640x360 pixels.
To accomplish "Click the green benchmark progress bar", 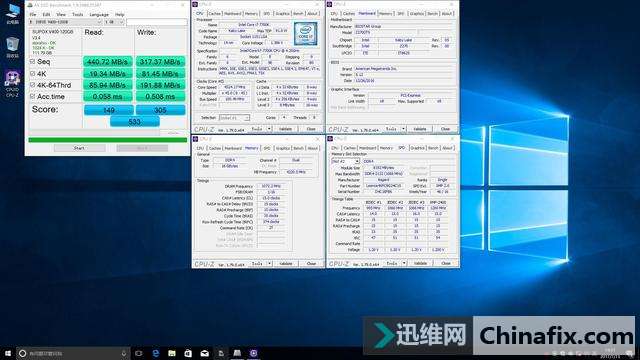I will point(108,140).
